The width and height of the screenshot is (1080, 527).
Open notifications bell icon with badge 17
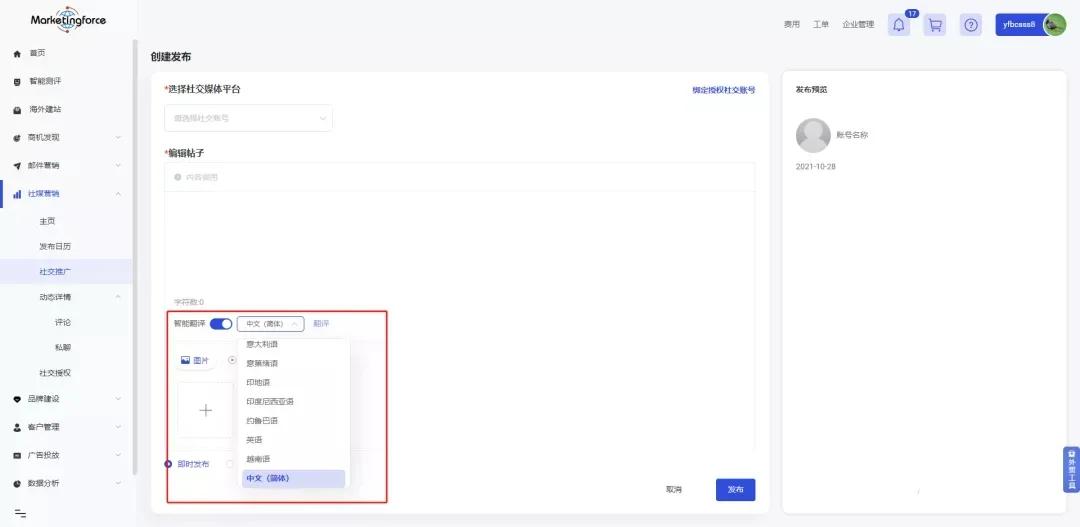pos(899,25)
